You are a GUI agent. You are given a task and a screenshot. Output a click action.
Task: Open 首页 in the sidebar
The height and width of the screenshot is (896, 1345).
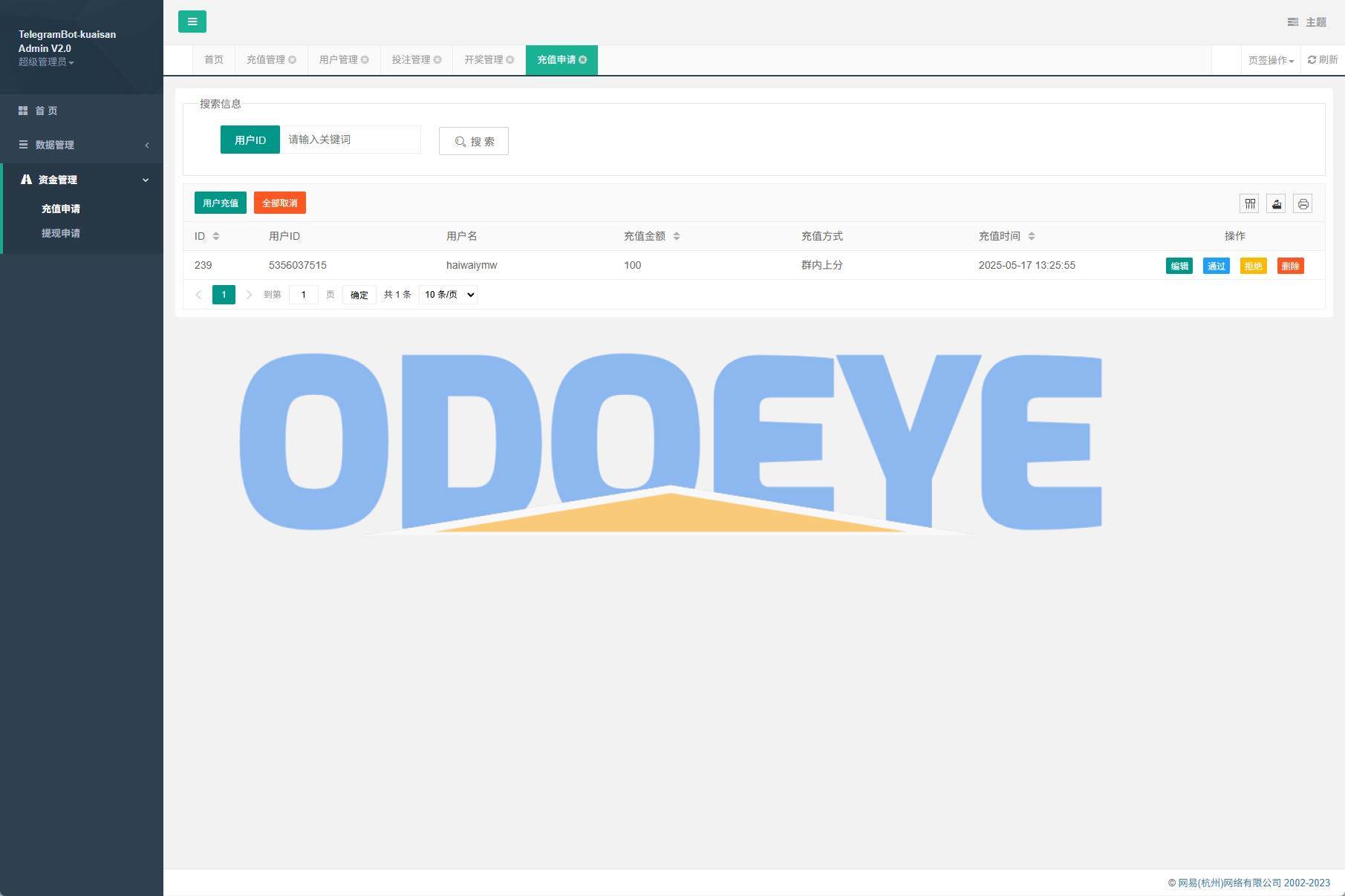pyautogui.click(x=82, y=111)
